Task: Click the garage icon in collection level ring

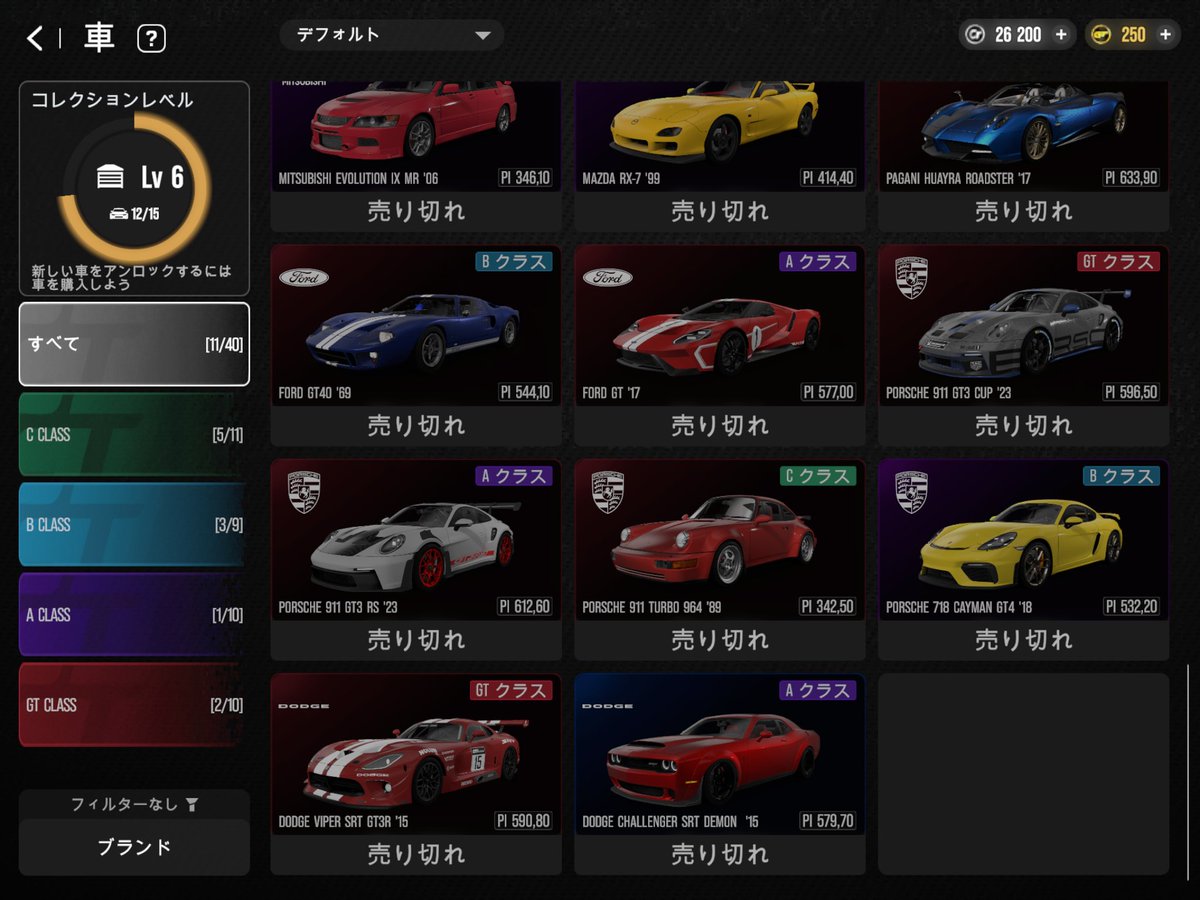Action: 110,178
